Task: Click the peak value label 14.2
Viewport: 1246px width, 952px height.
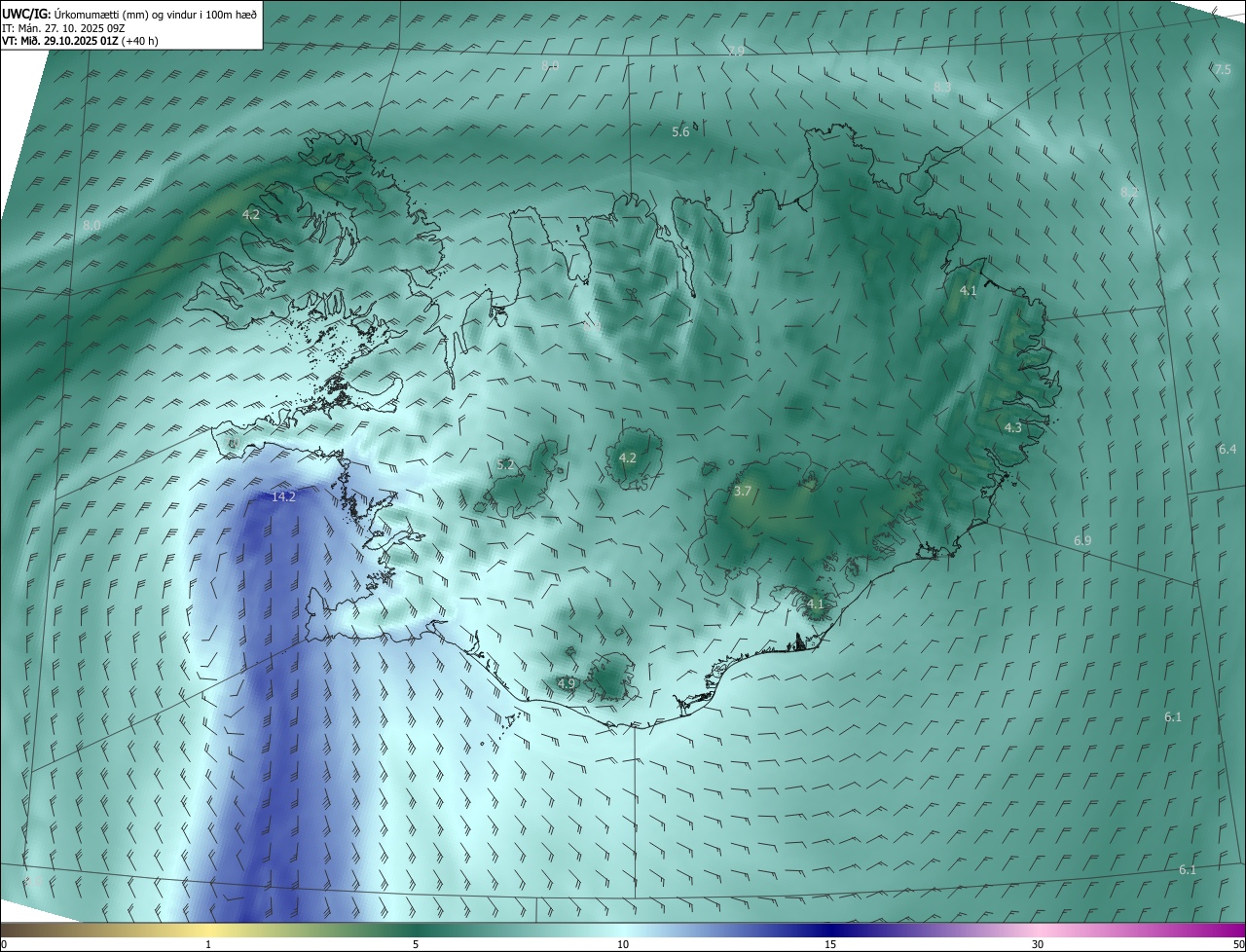Action: [x=283, y=496]
